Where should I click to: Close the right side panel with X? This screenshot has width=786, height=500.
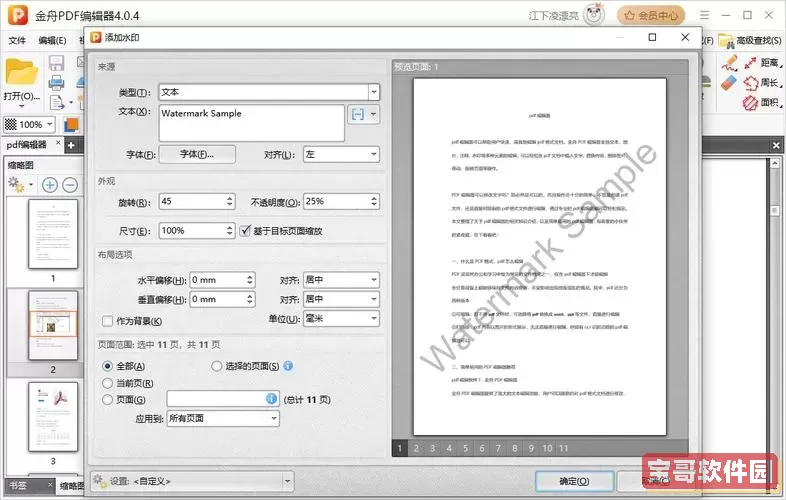776,145
